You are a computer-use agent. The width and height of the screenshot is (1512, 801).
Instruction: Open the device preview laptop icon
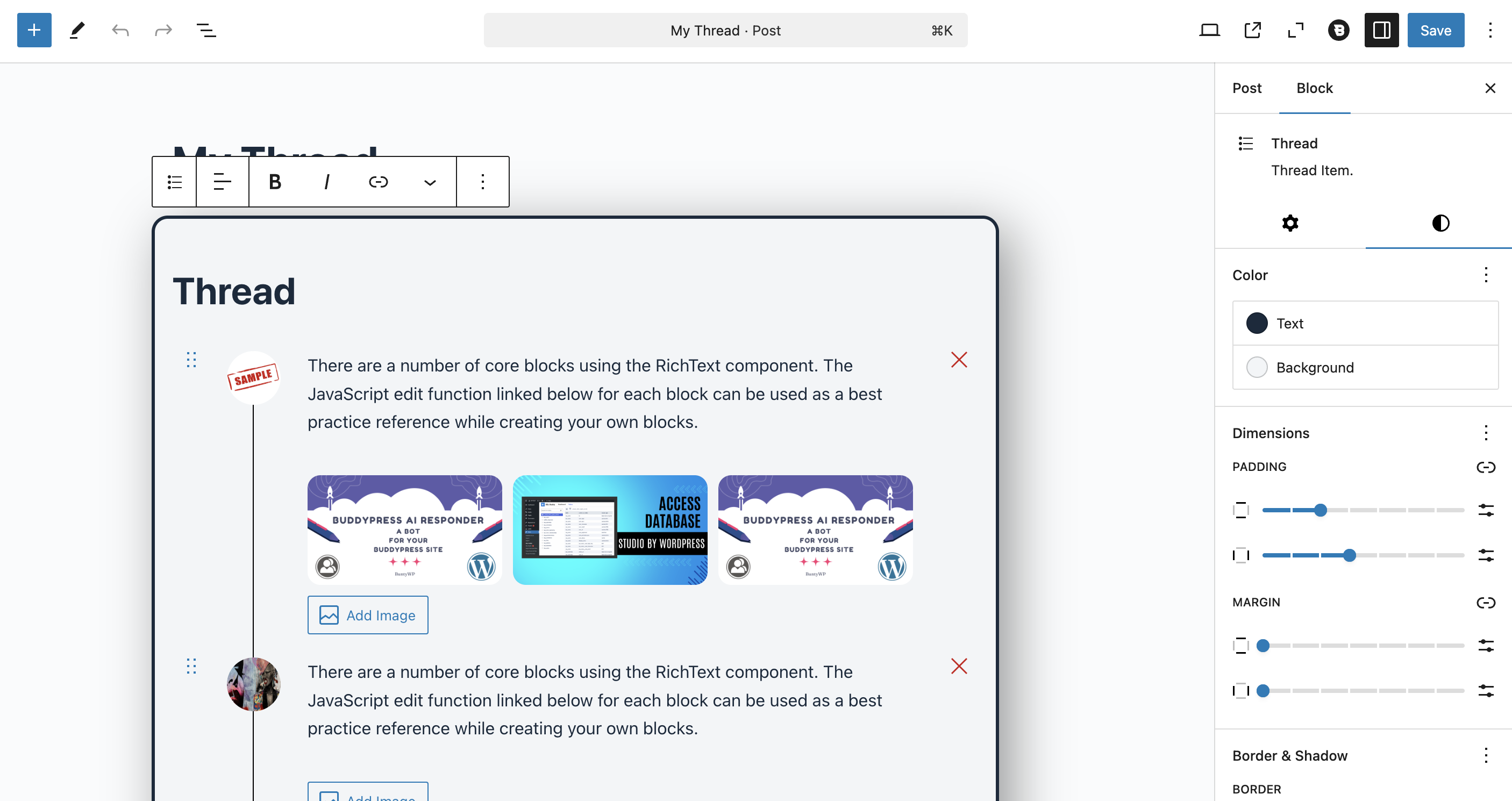click(x=1209, y=30)
